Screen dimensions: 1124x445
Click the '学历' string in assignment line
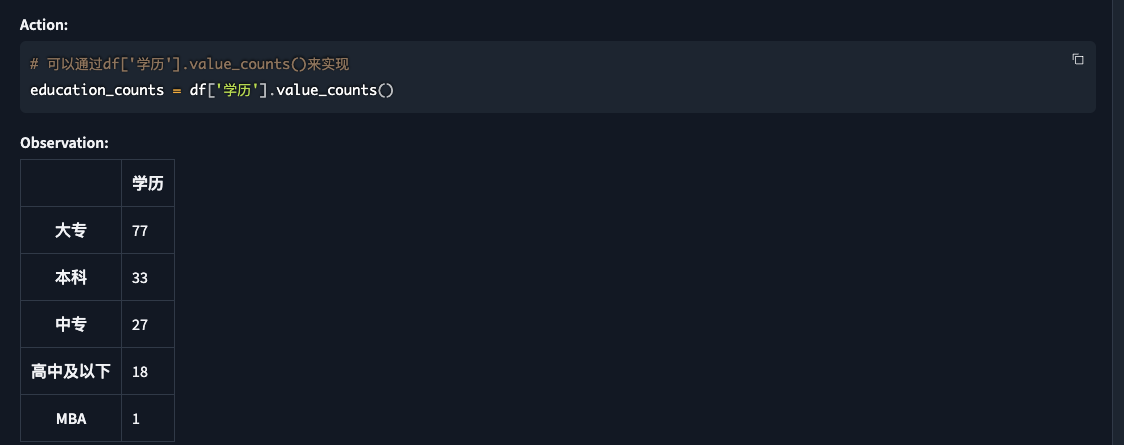pyautogui.click(x=241, y=90)
